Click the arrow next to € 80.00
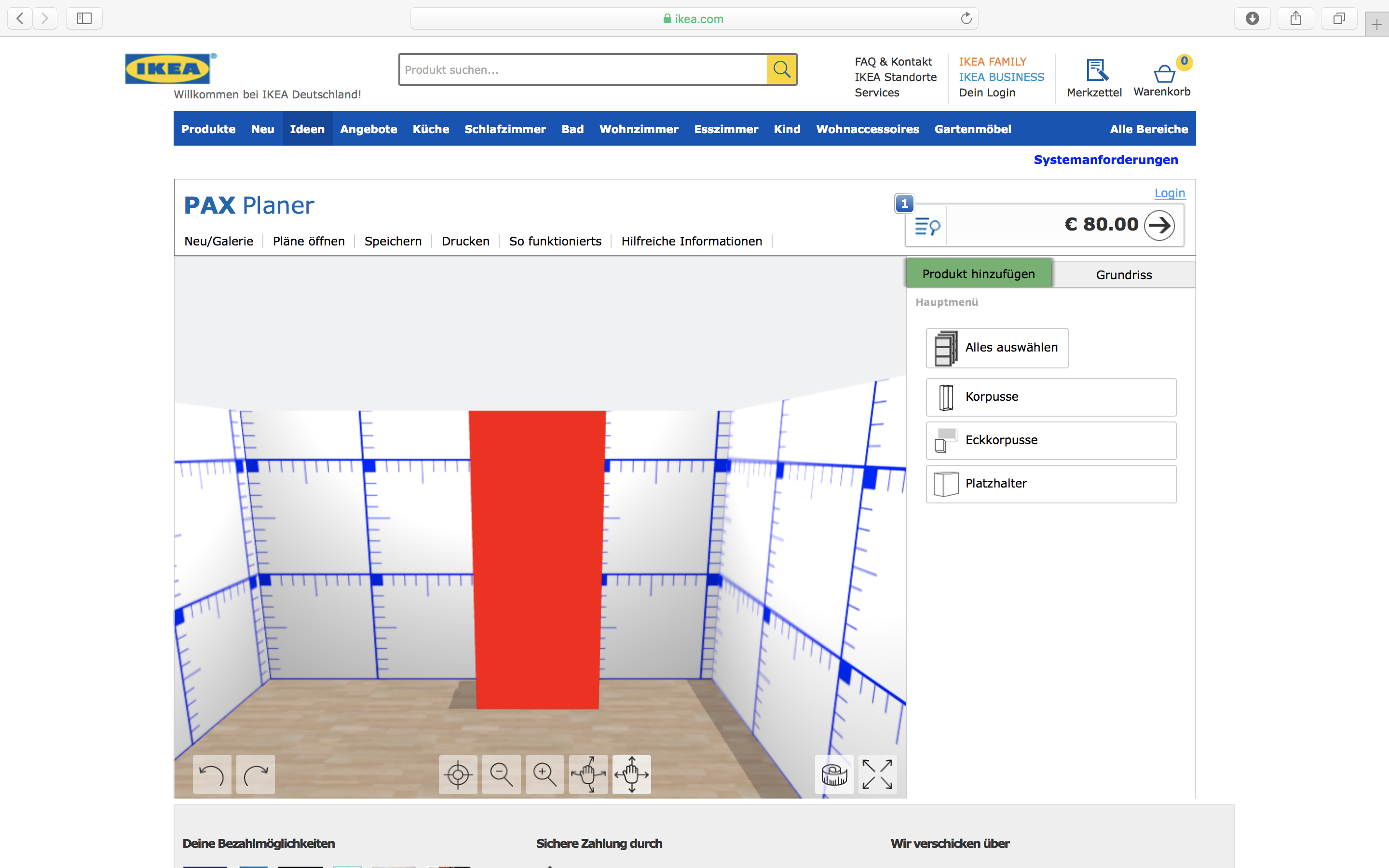The width and height of the screenshot is (1389, 868). (1159, 225)
